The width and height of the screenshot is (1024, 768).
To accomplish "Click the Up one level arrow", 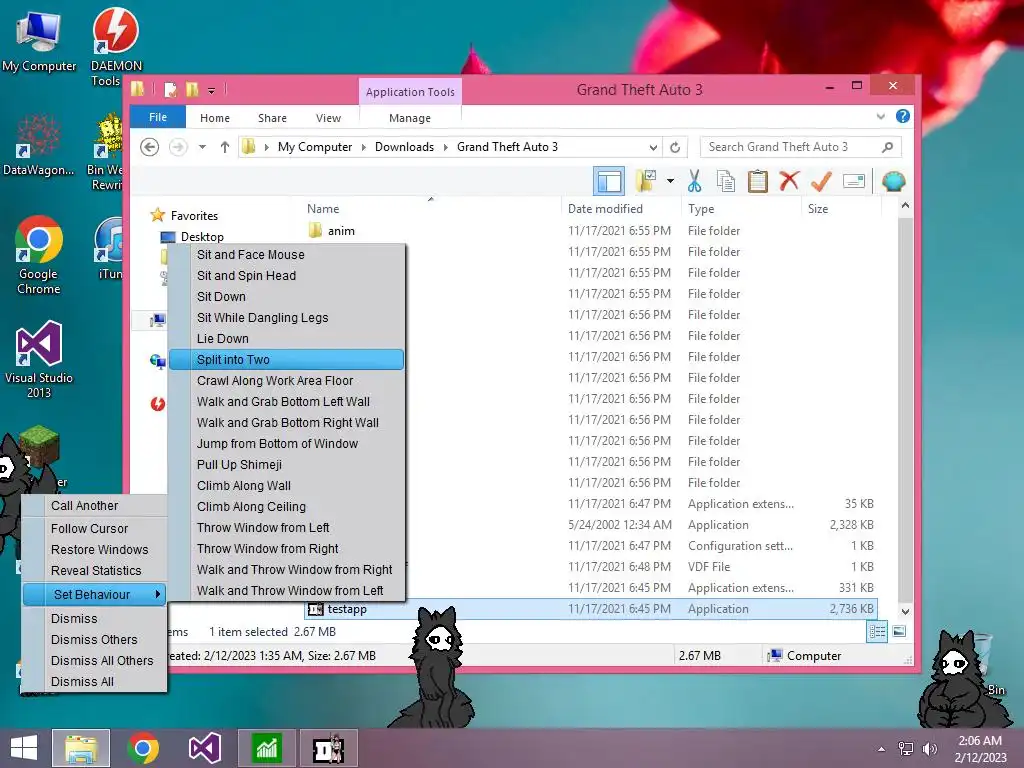I will point(225,147).
